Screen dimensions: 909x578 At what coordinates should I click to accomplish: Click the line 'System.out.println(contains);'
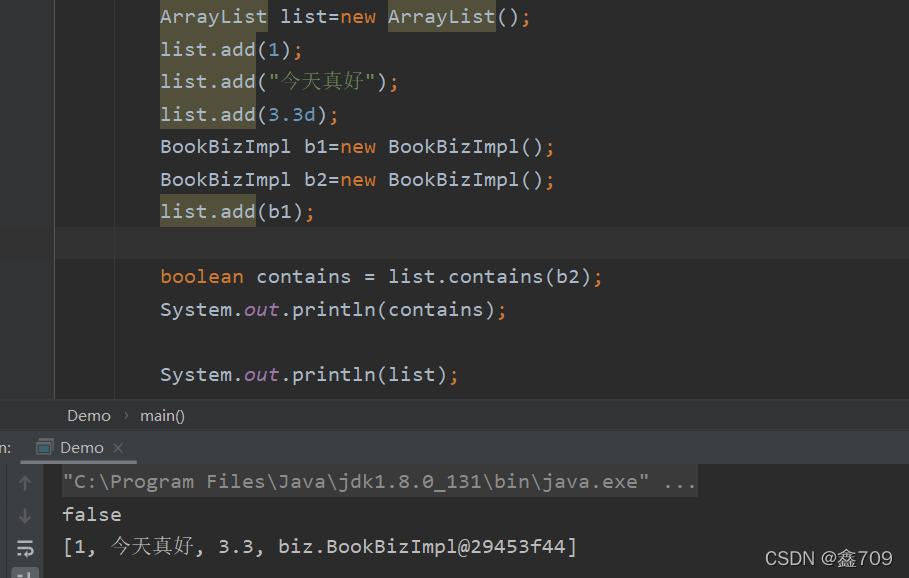point(333,310)
